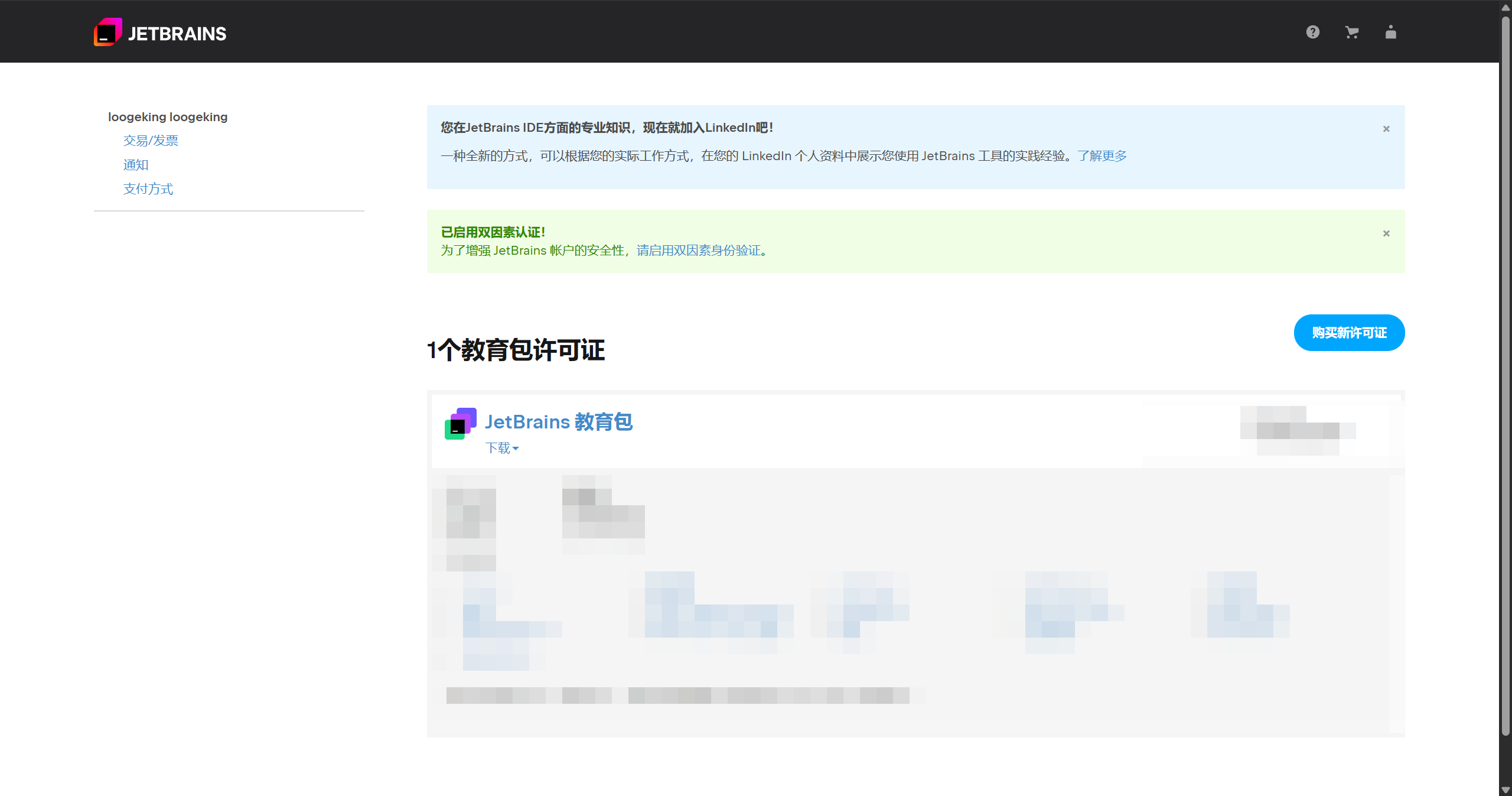Open the help question mark icon
The image size is (1512, 796).
tap(1312, 32)
